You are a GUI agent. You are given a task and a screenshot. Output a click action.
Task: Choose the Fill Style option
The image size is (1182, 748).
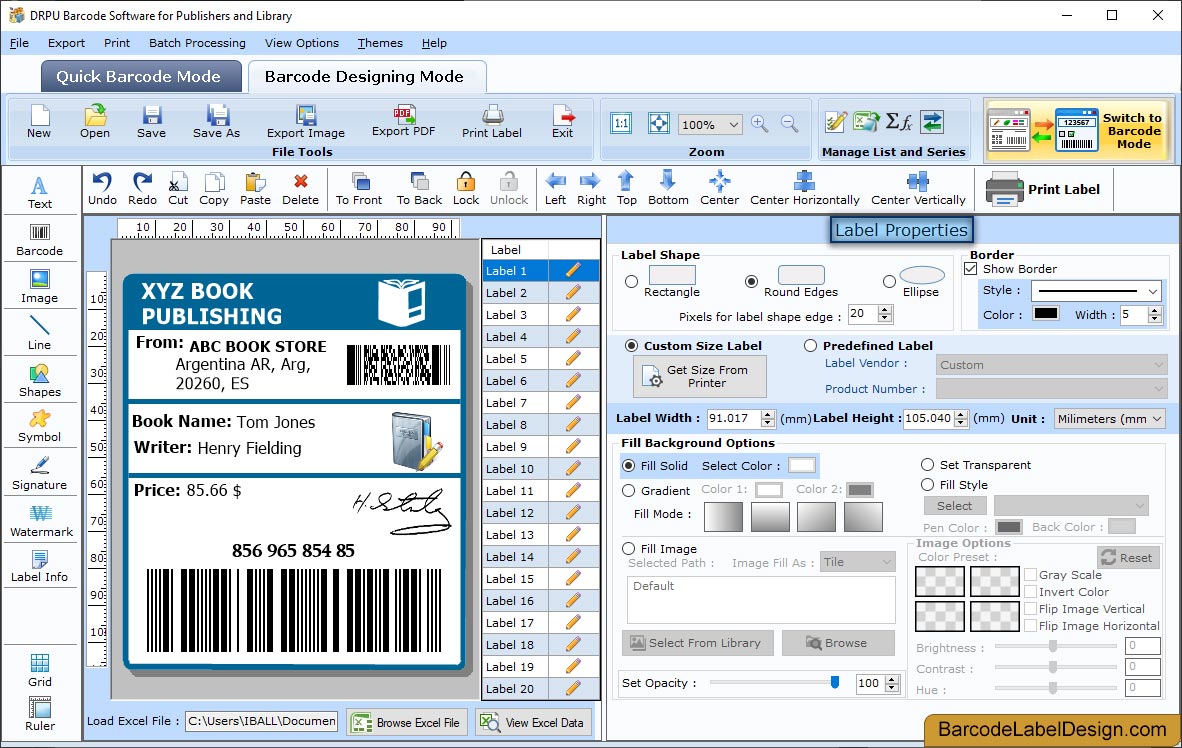tap(927, 484)
